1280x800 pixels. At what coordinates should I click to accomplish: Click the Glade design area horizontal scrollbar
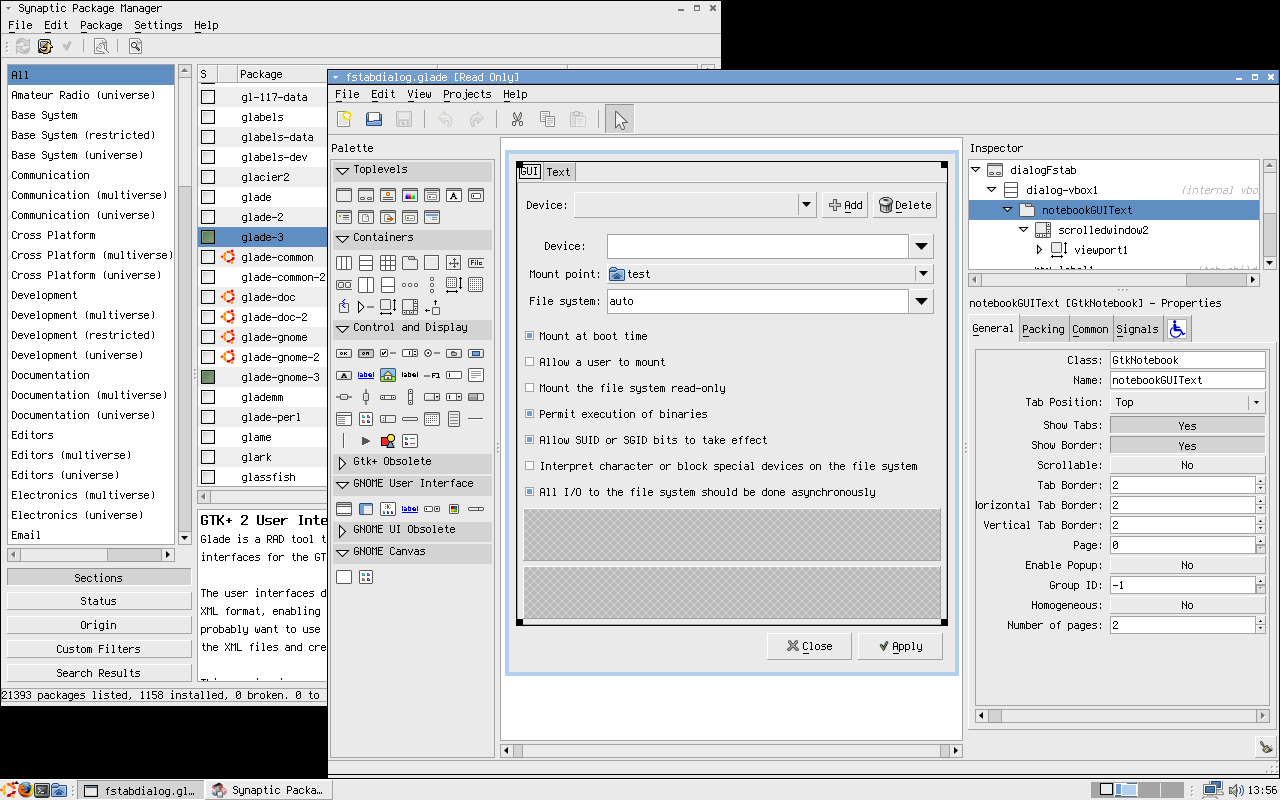(x=732, y=750)
